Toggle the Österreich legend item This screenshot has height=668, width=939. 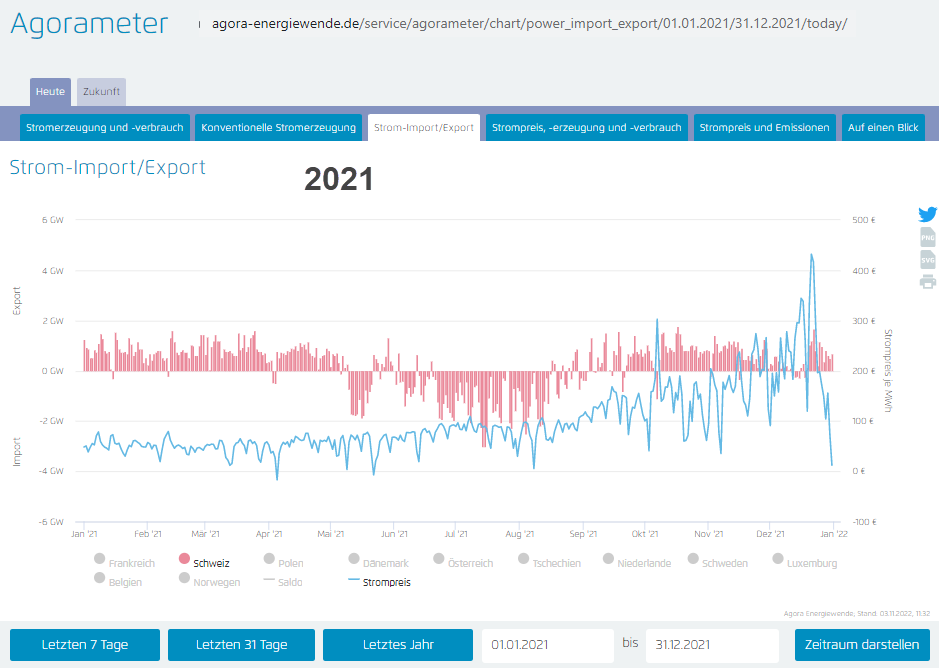[464, 562]
